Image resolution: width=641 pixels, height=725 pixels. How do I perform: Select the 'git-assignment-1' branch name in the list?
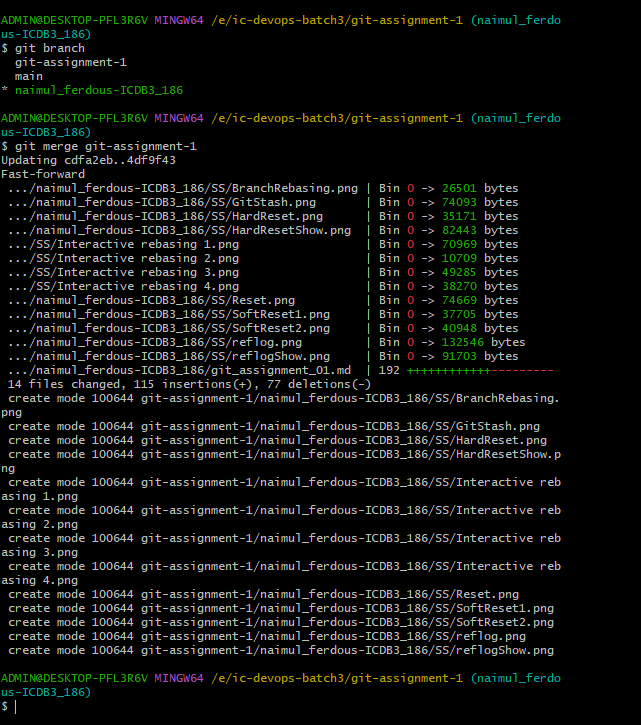pos(70,62)
